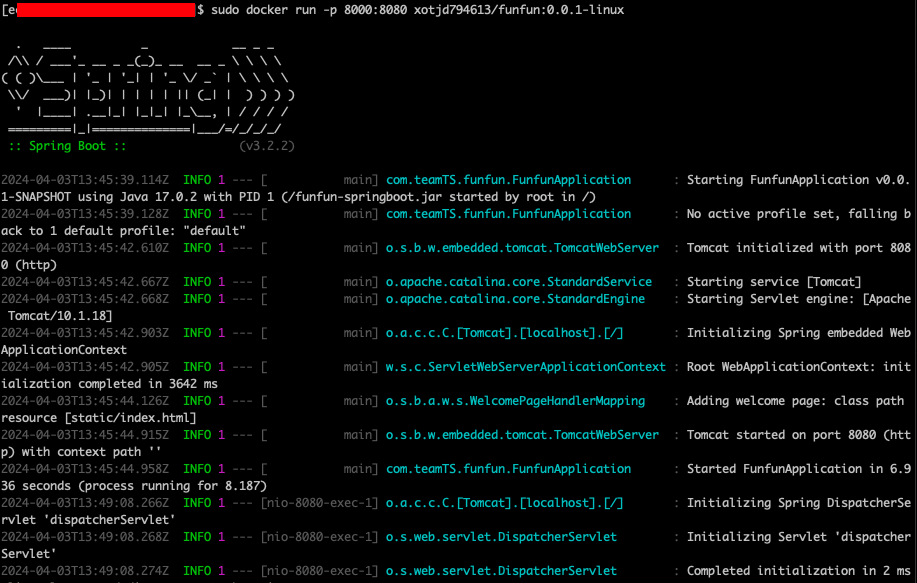
Task: Click '[Tomcat].[localhost].[/]' logger on the 42.903Z line
Action: (505, 333)
